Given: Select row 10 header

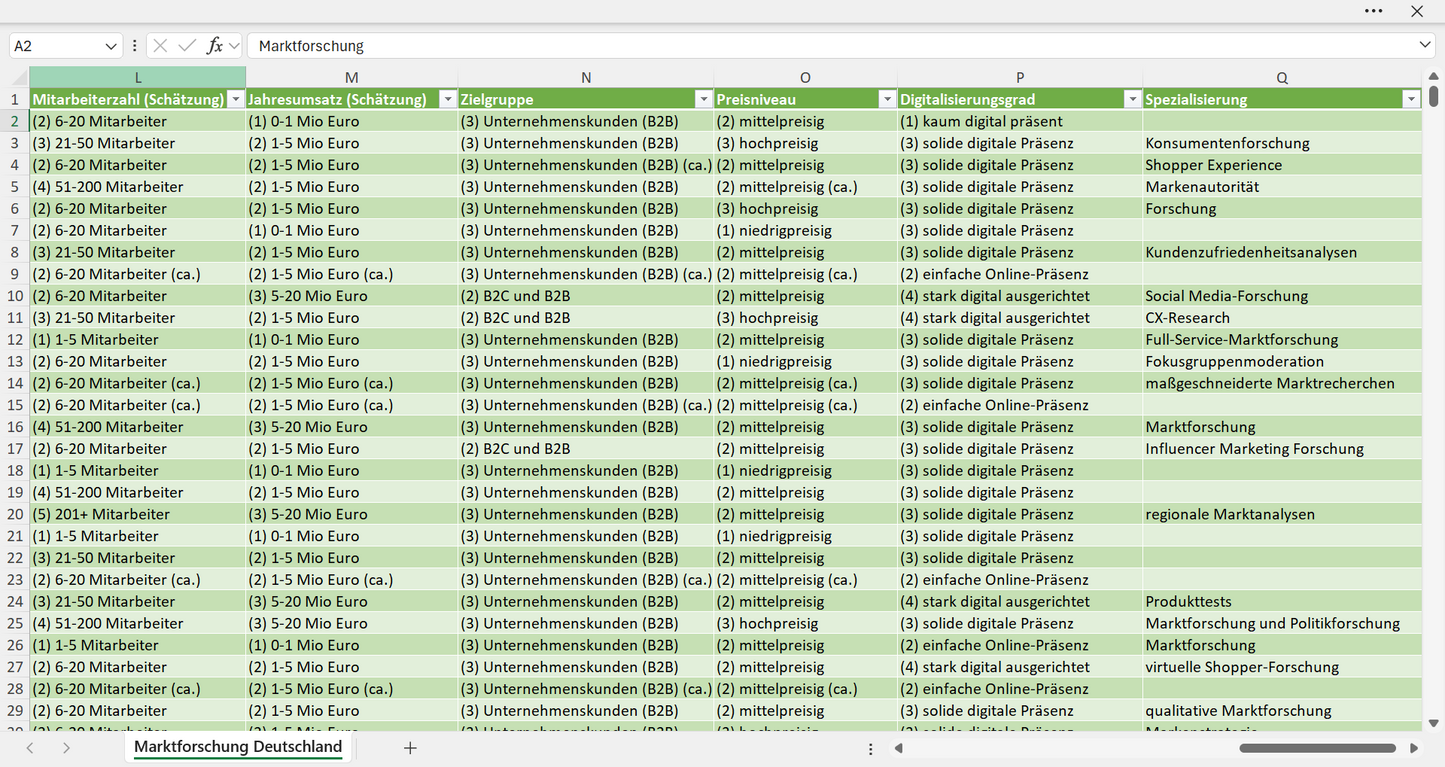Looking at the screenshot, I should click(15, 296).
